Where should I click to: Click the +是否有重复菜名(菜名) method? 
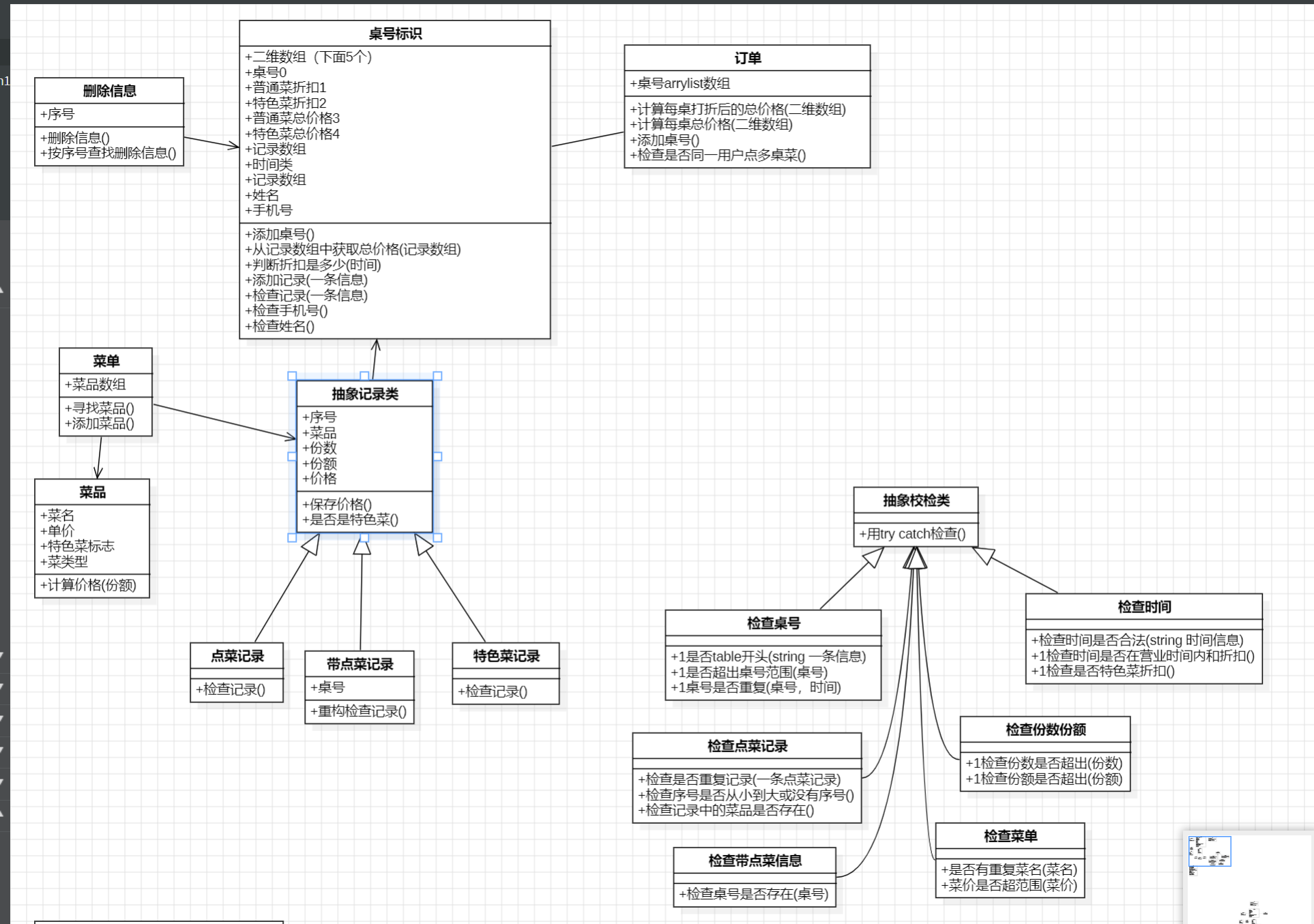point(1009,869)
